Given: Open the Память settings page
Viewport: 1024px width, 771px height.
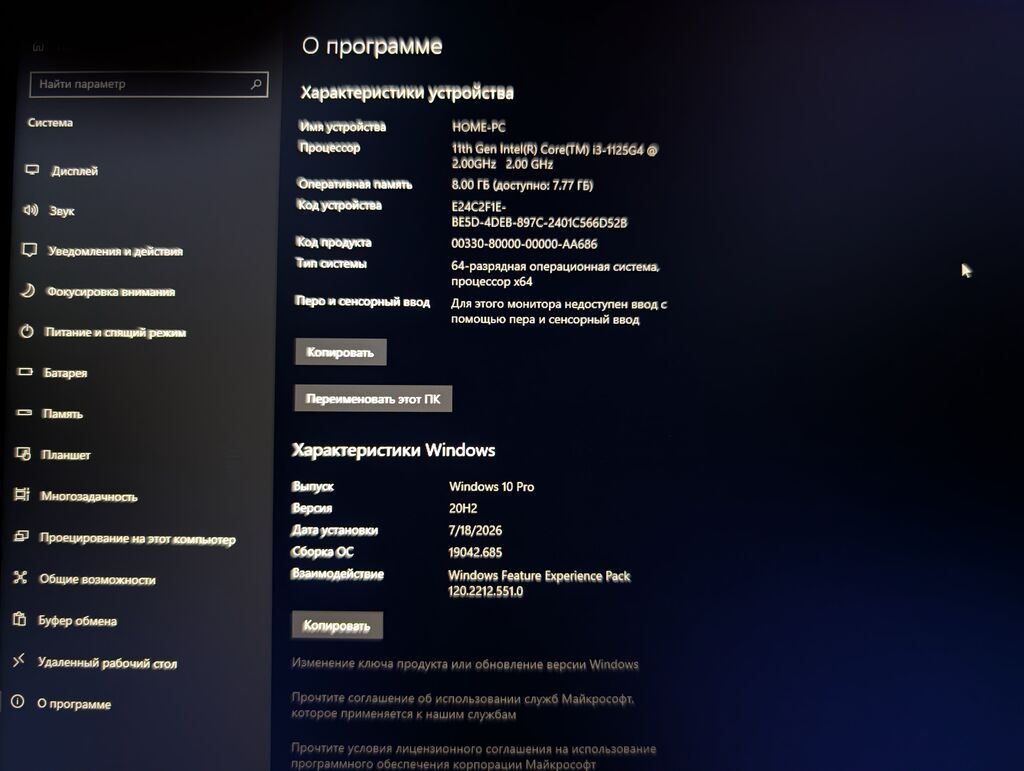Looking at the screenshot, I should click(x=62, y=414).
